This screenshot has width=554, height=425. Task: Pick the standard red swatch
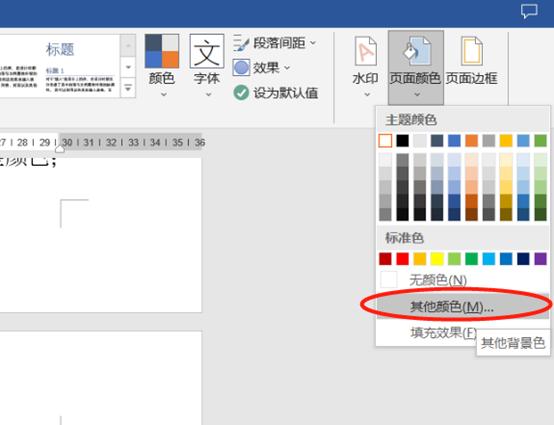[402, 259]
